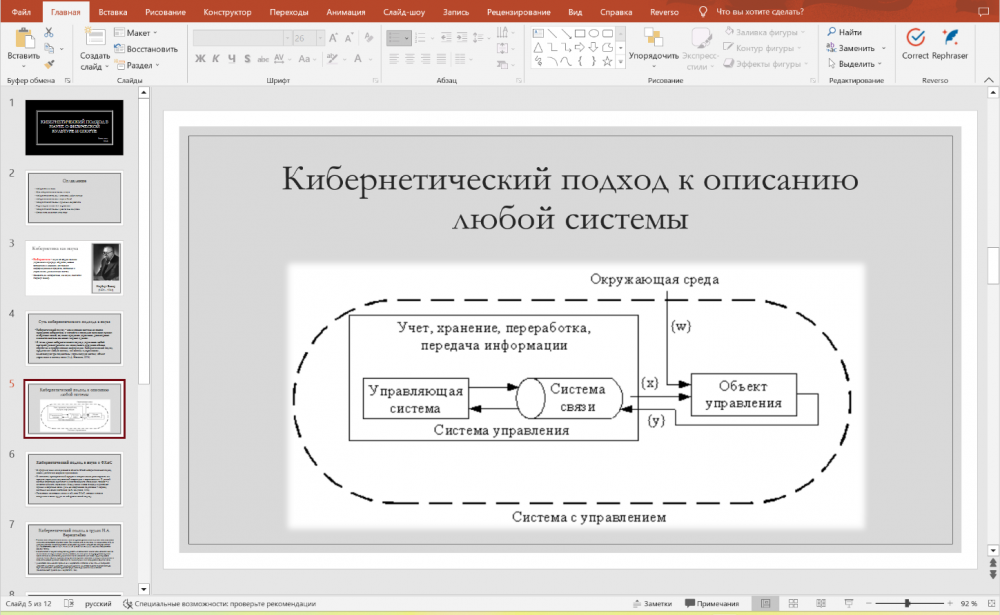Expand the Макет layout dropdown
1000x615 pixels.
pos(138,33)
